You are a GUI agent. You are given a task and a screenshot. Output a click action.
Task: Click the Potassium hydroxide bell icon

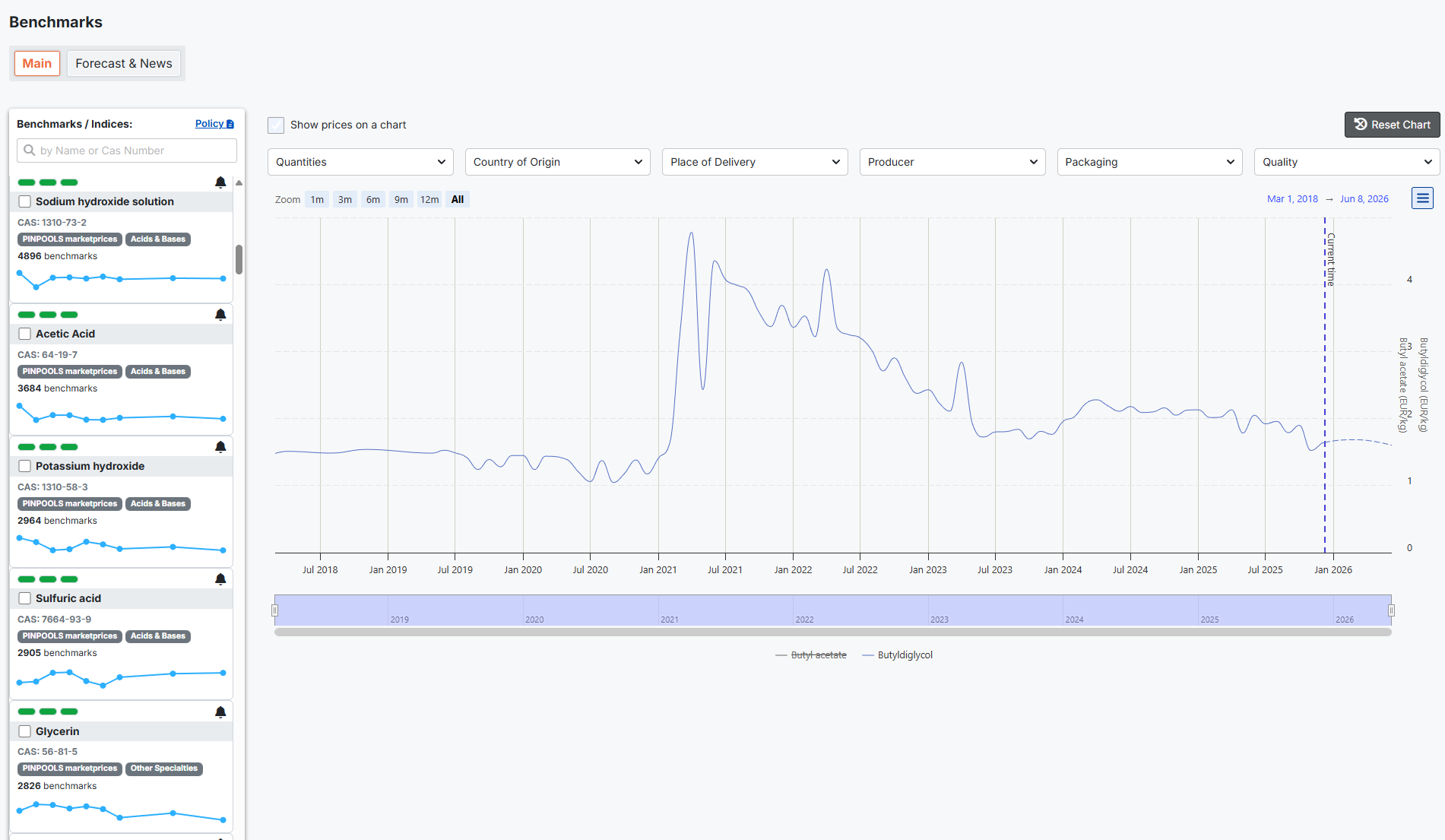[x=220, y=447]
